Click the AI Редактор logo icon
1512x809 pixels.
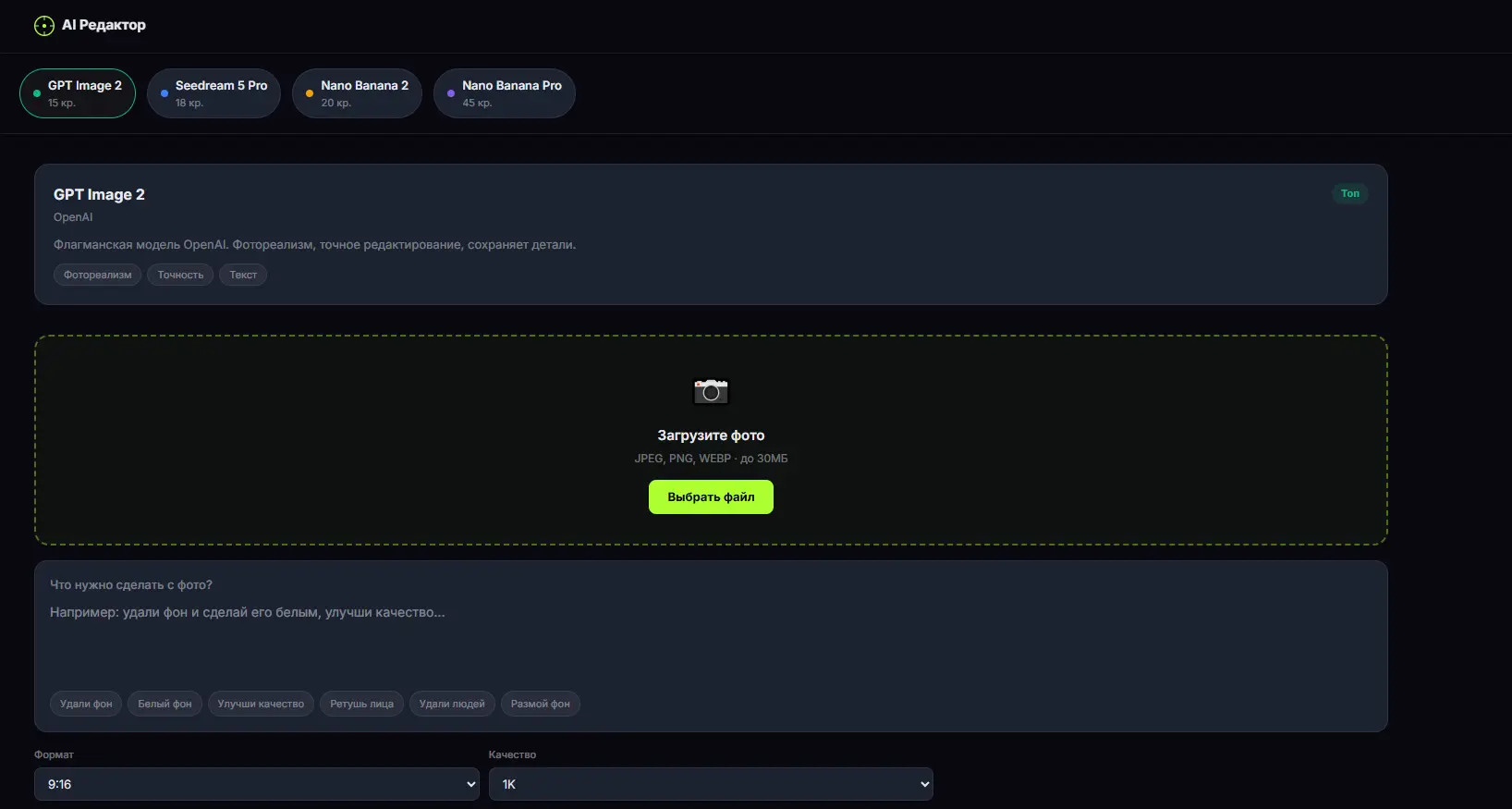44,26
